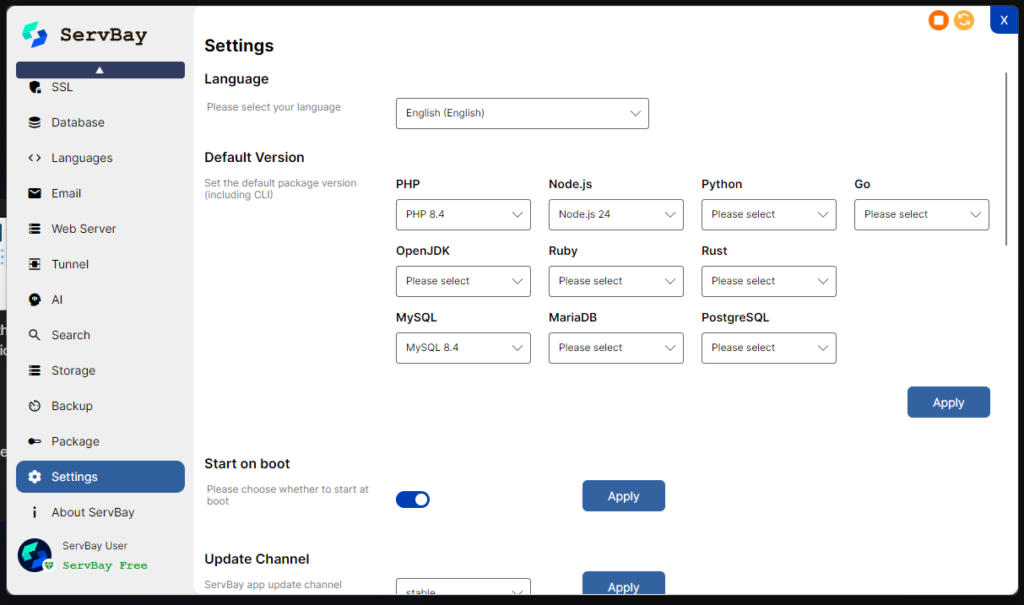Open the Python version dropdown
The image size is (1024, 605).
pyautogui.click(x=769, y=214)
